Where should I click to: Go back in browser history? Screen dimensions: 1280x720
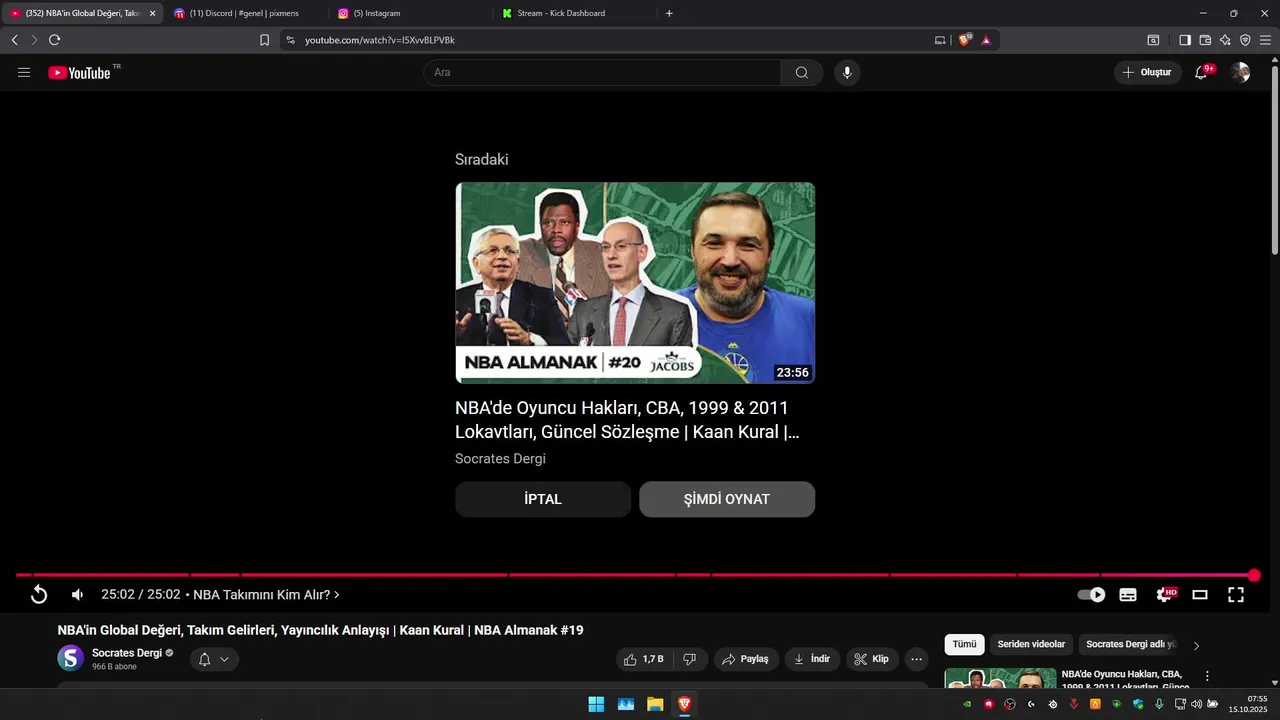(x=14, y=40)
